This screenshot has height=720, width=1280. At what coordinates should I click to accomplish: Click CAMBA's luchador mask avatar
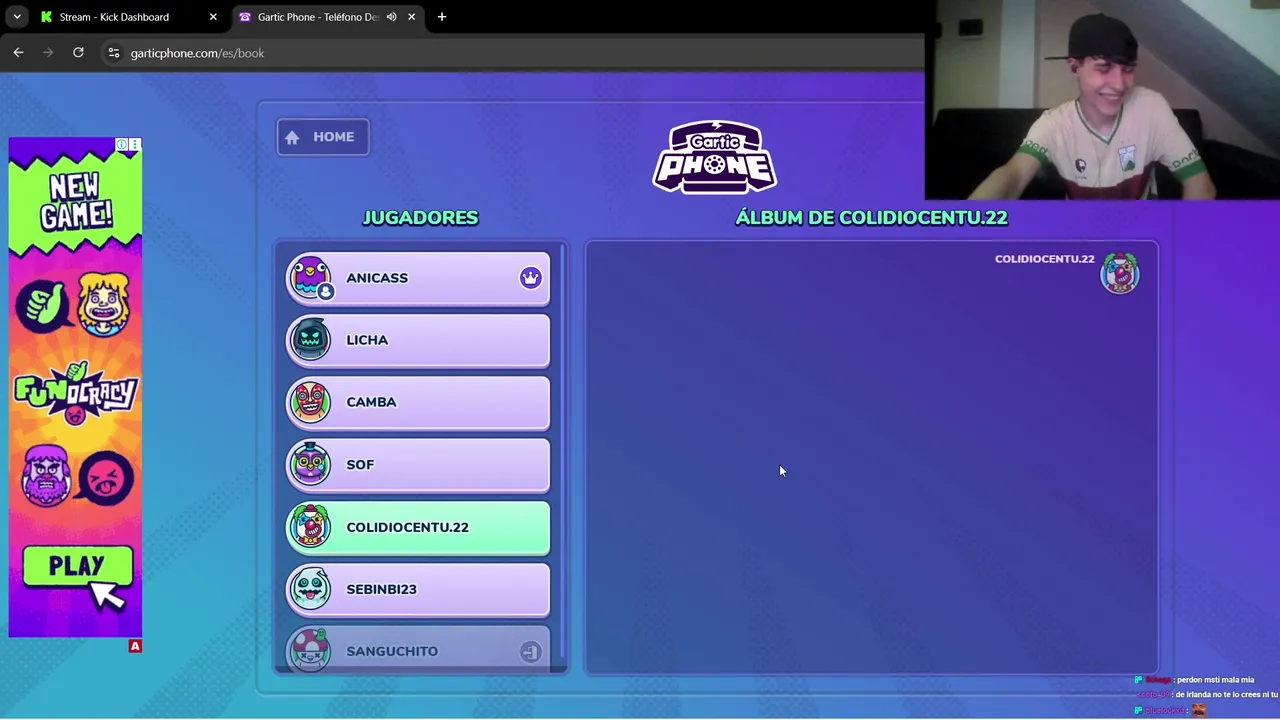coord(310,402)
